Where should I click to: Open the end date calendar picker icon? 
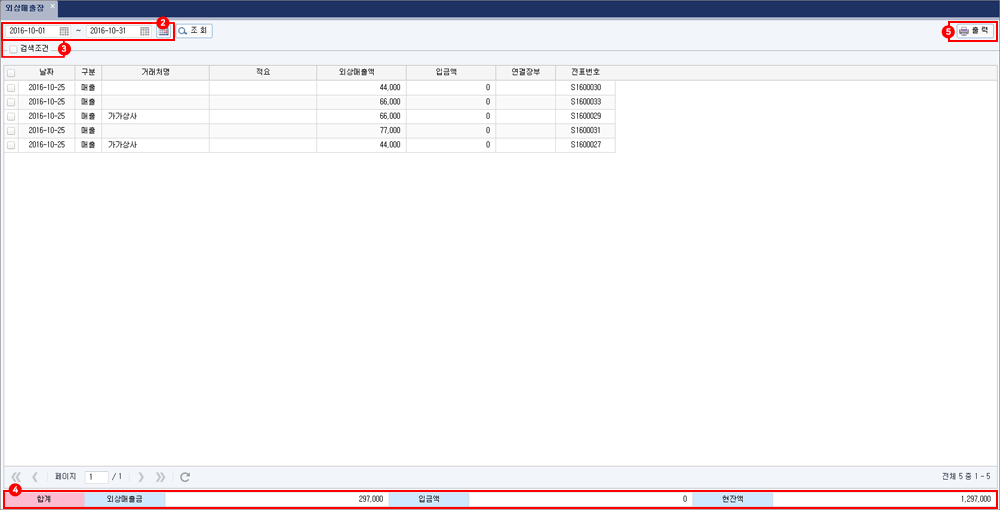click(145, 31)
